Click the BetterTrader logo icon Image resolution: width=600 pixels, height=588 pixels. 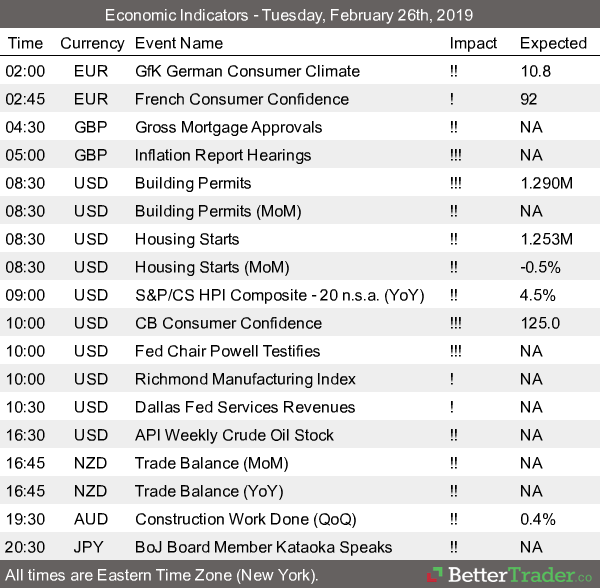tap(436, 575)
